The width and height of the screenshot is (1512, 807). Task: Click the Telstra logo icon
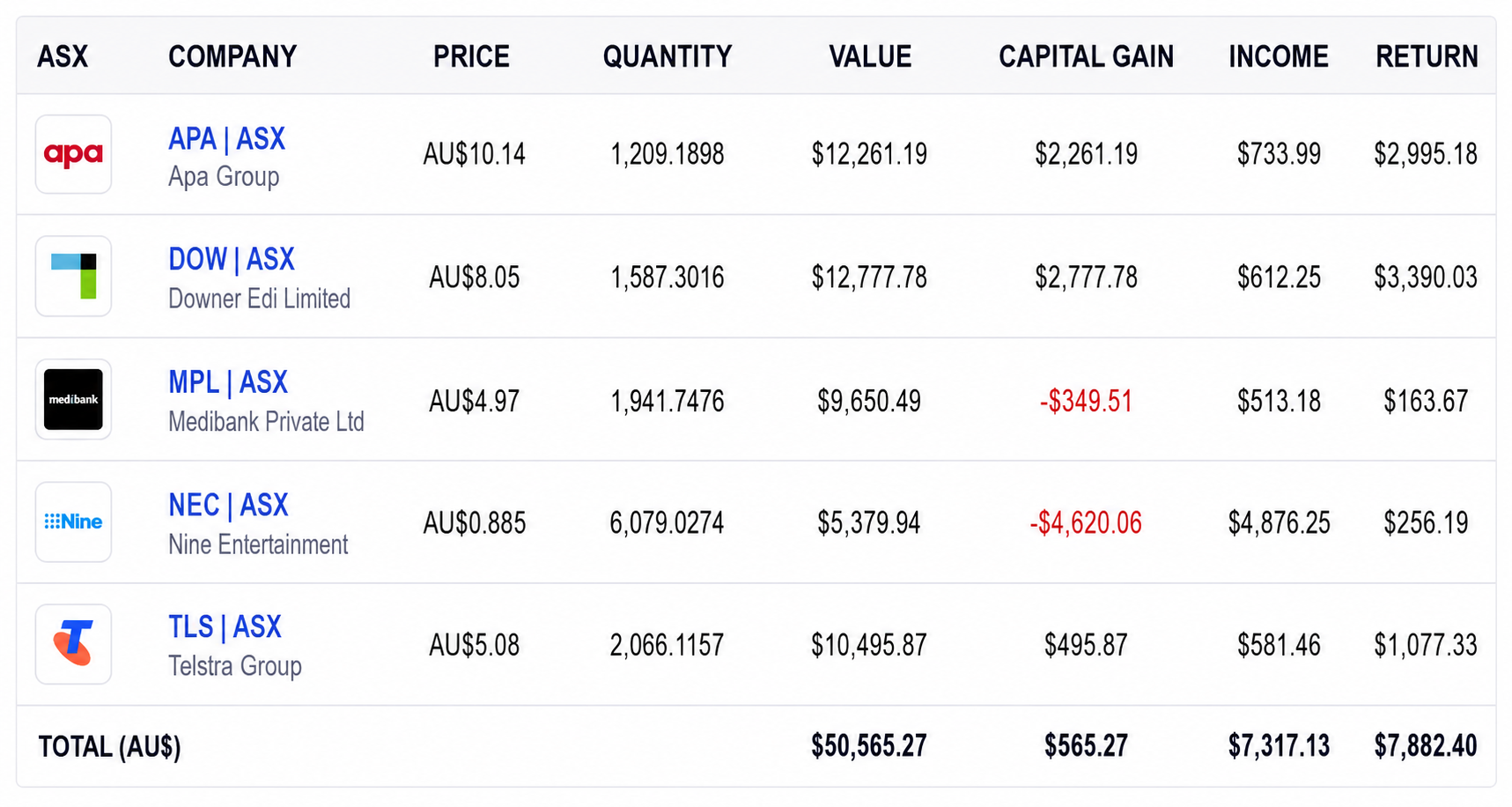coord(73,644)
